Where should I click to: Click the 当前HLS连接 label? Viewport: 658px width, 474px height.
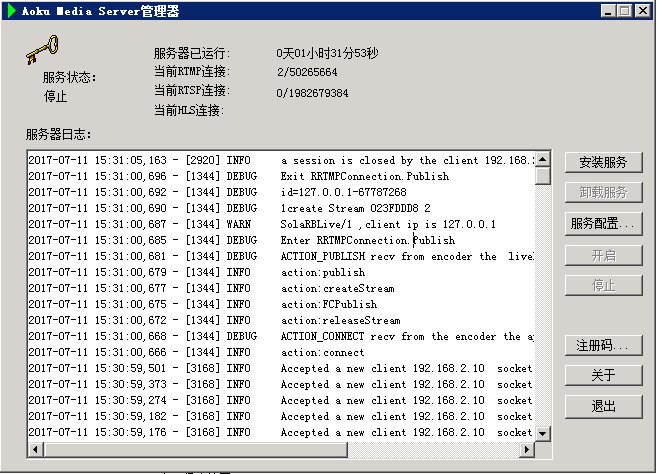click(189, 111)
